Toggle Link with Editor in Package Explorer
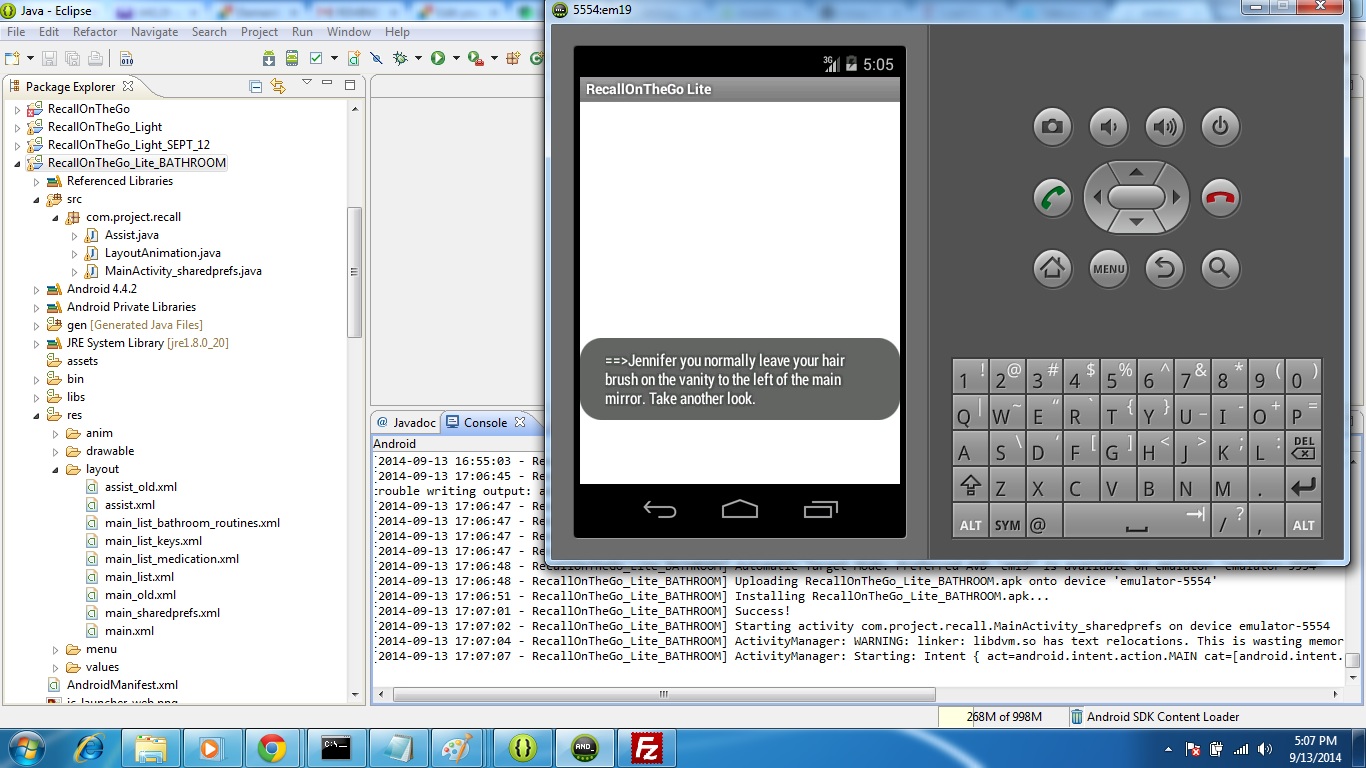 point(278,86)
